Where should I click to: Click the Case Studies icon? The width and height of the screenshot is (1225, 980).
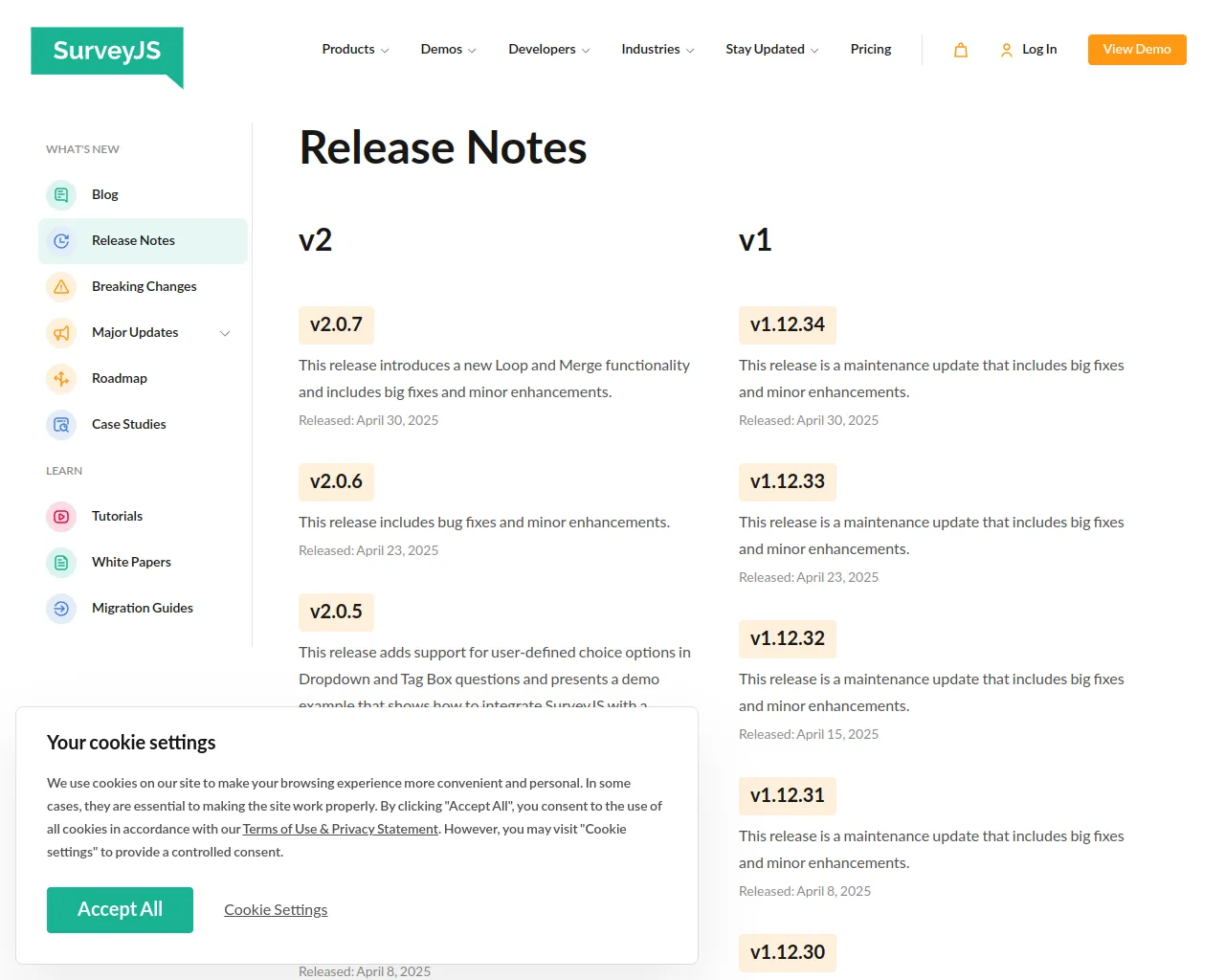pos(61,425)
